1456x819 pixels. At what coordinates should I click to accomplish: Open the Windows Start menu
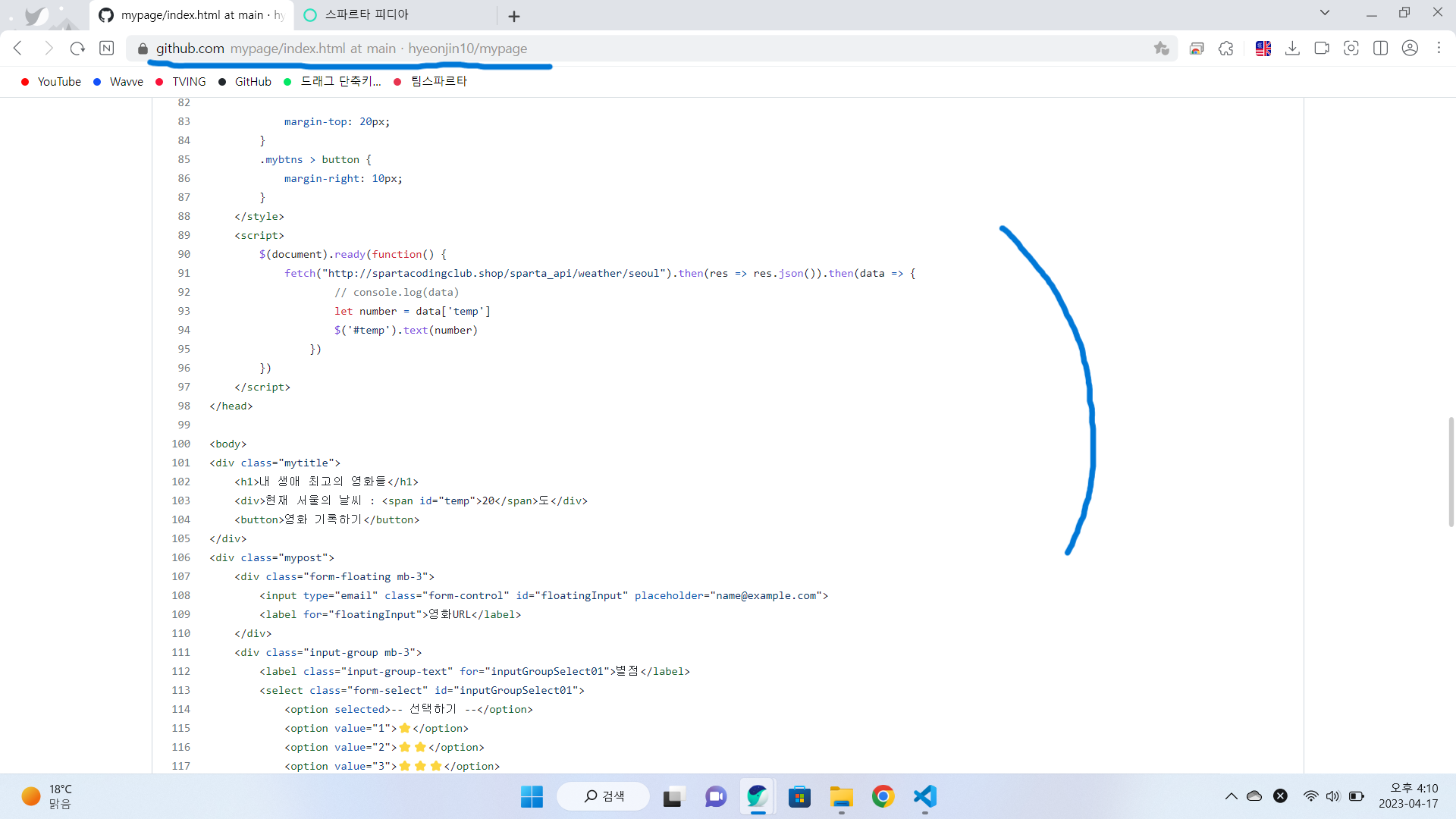[x=532, y=796]
